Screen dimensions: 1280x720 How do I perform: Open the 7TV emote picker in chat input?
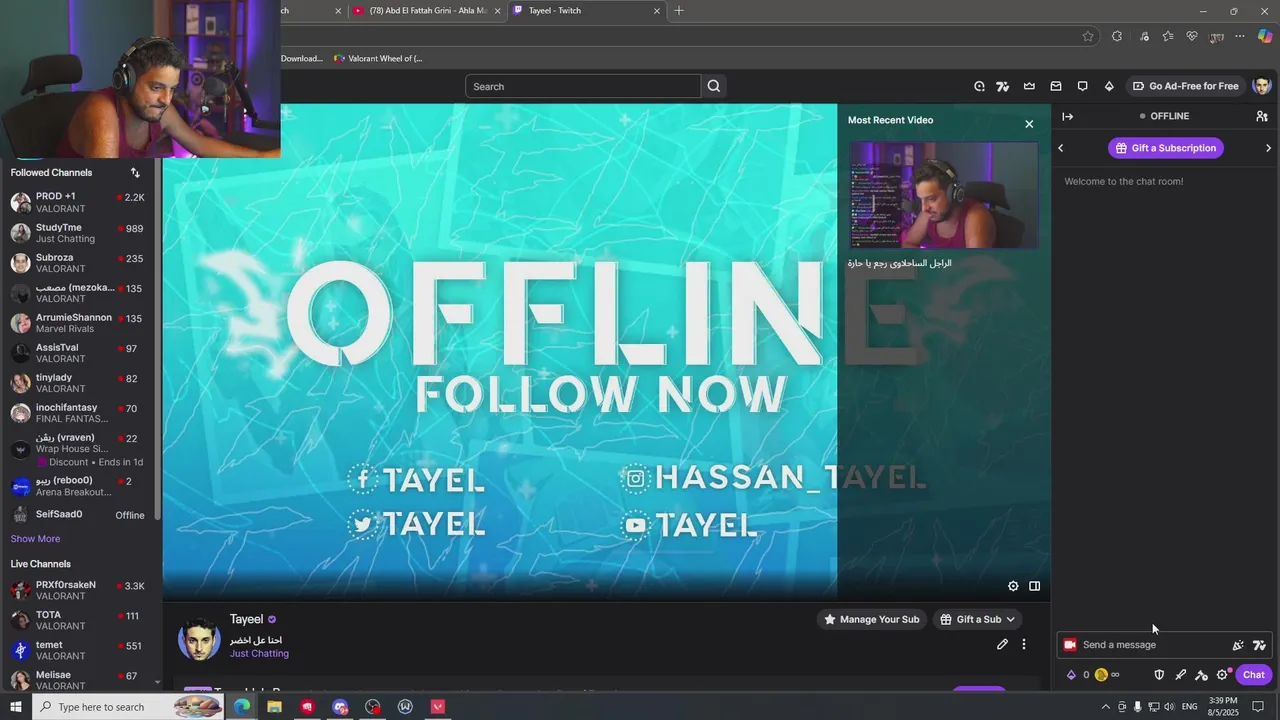[x=1259, y=645]
